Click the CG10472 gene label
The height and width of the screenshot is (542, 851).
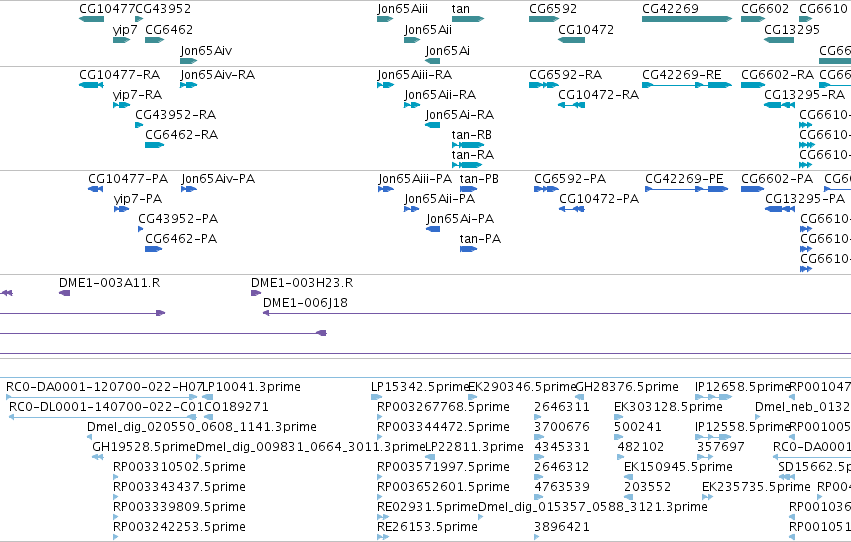[x=586, y=30]
